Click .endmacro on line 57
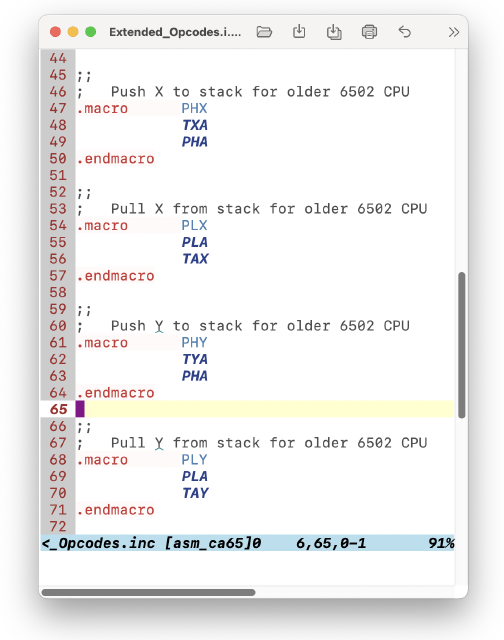The image size is (504, 640). (115, 276)
